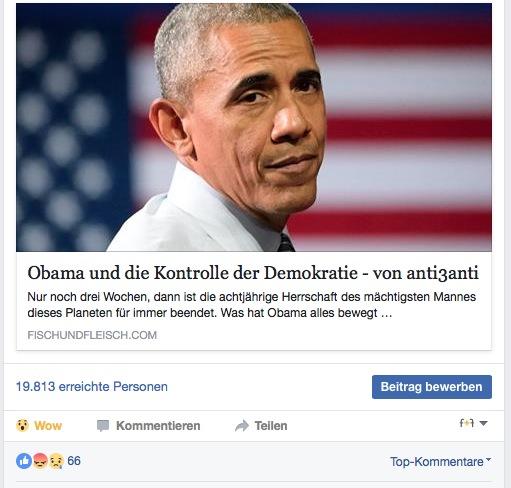Click the article description text snippet

coord(251,305)
